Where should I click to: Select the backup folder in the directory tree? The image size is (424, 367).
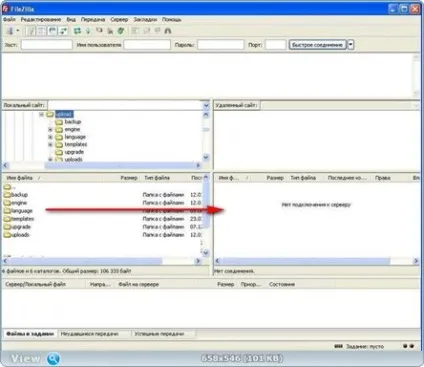pyautogui.click(x=73, y=122)
